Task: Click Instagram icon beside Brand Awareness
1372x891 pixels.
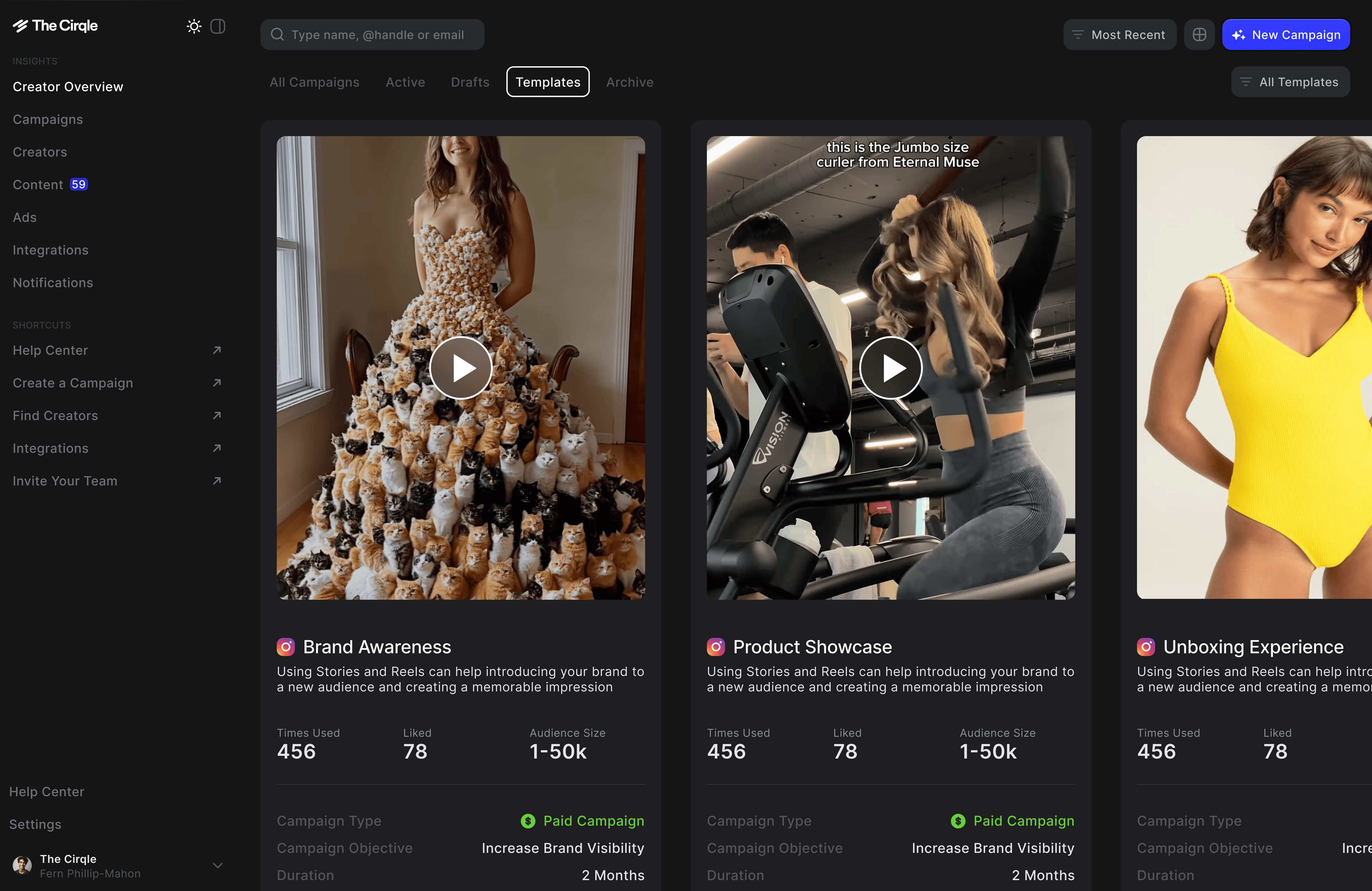Action: [x=285, y=647]
